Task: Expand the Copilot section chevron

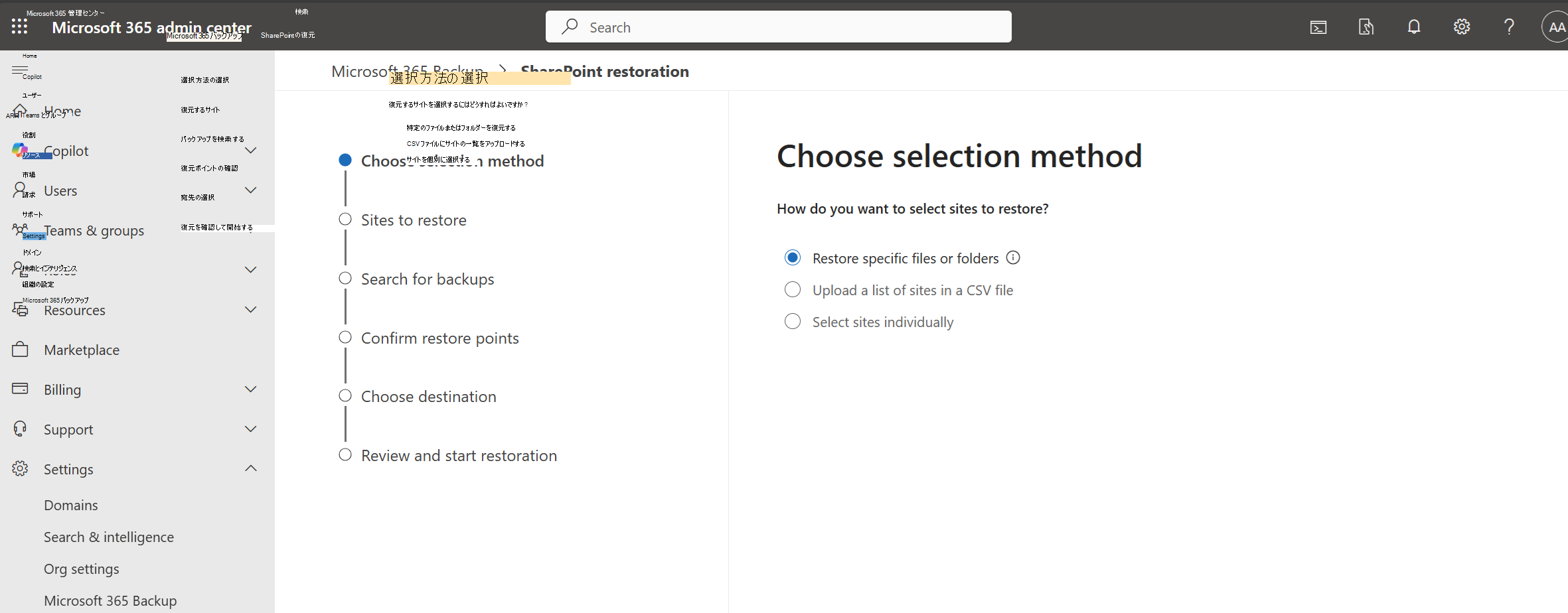Action: click(x=251, y=151)
